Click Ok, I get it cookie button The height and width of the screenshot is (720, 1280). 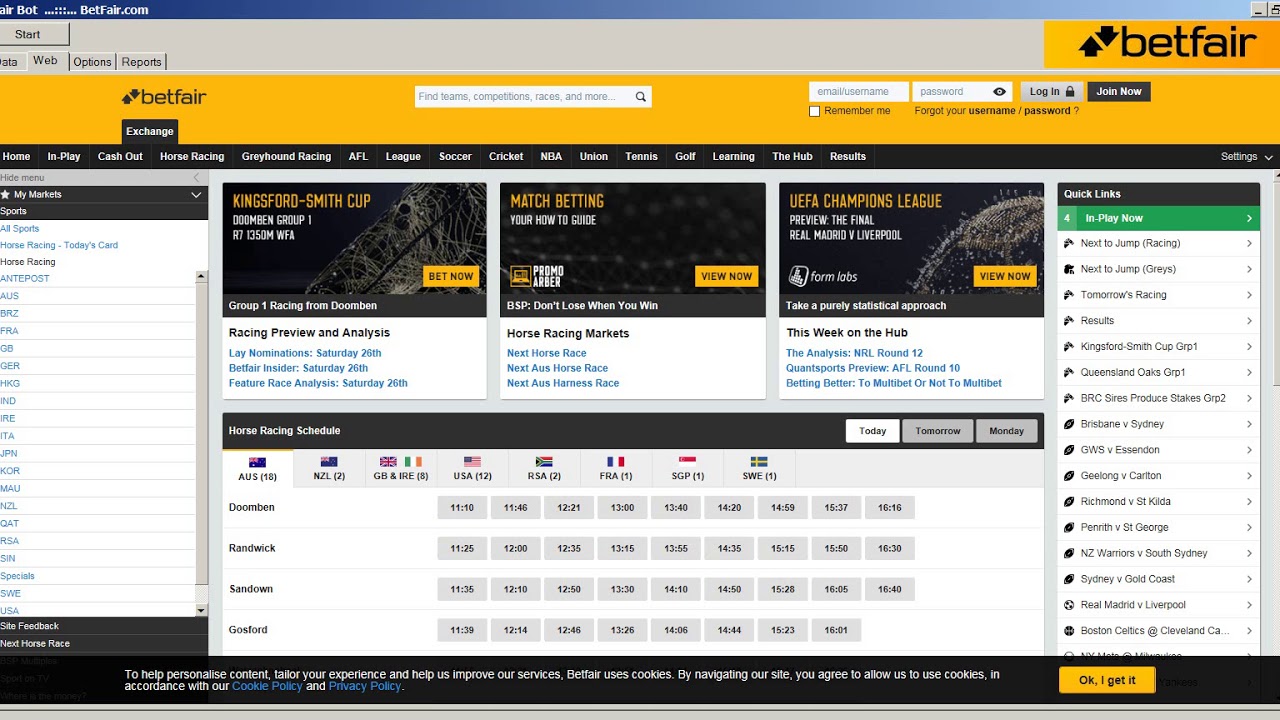click(x=1107, y=680)
